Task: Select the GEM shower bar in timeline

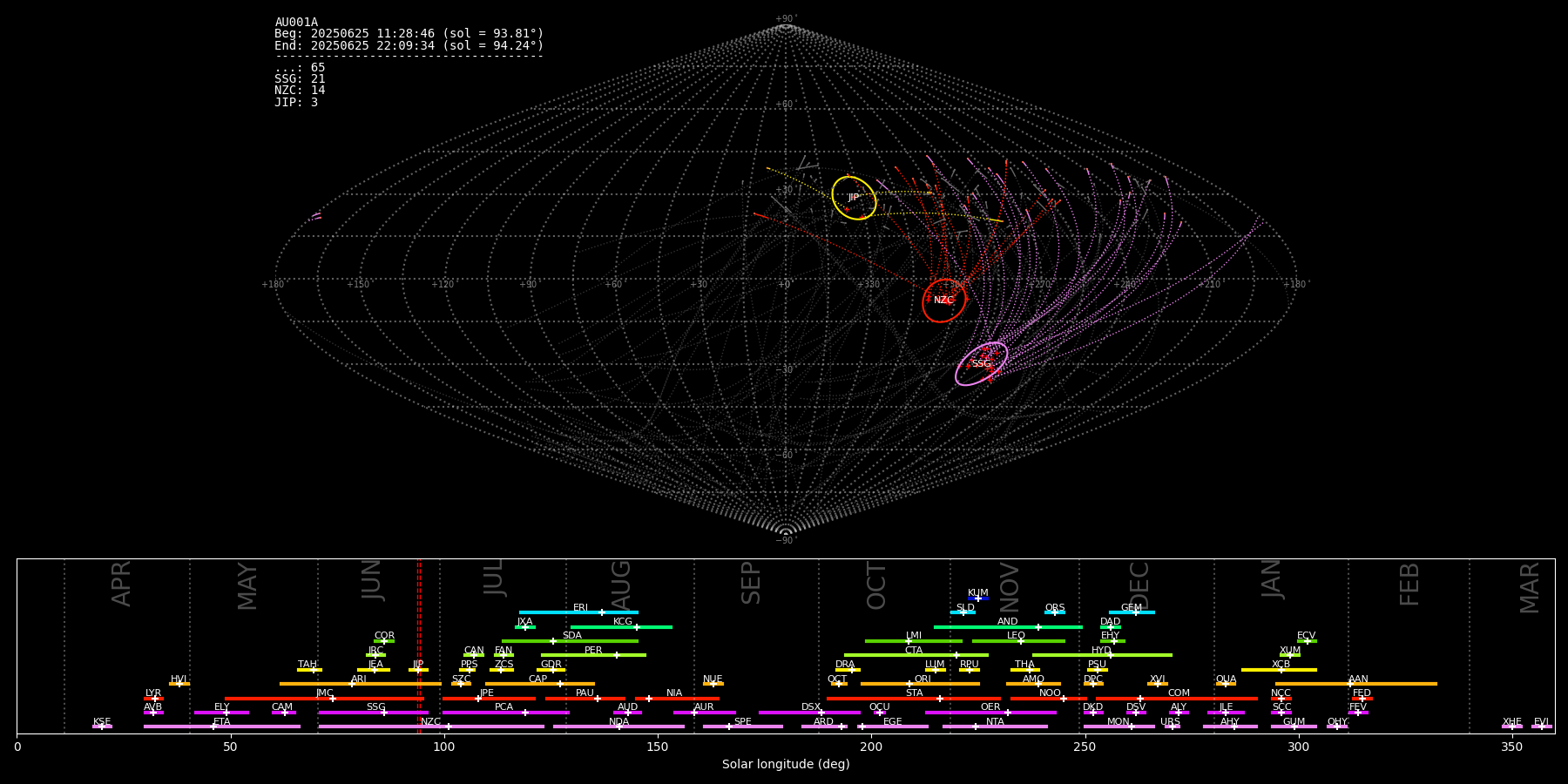Action: click(1132, 612)
